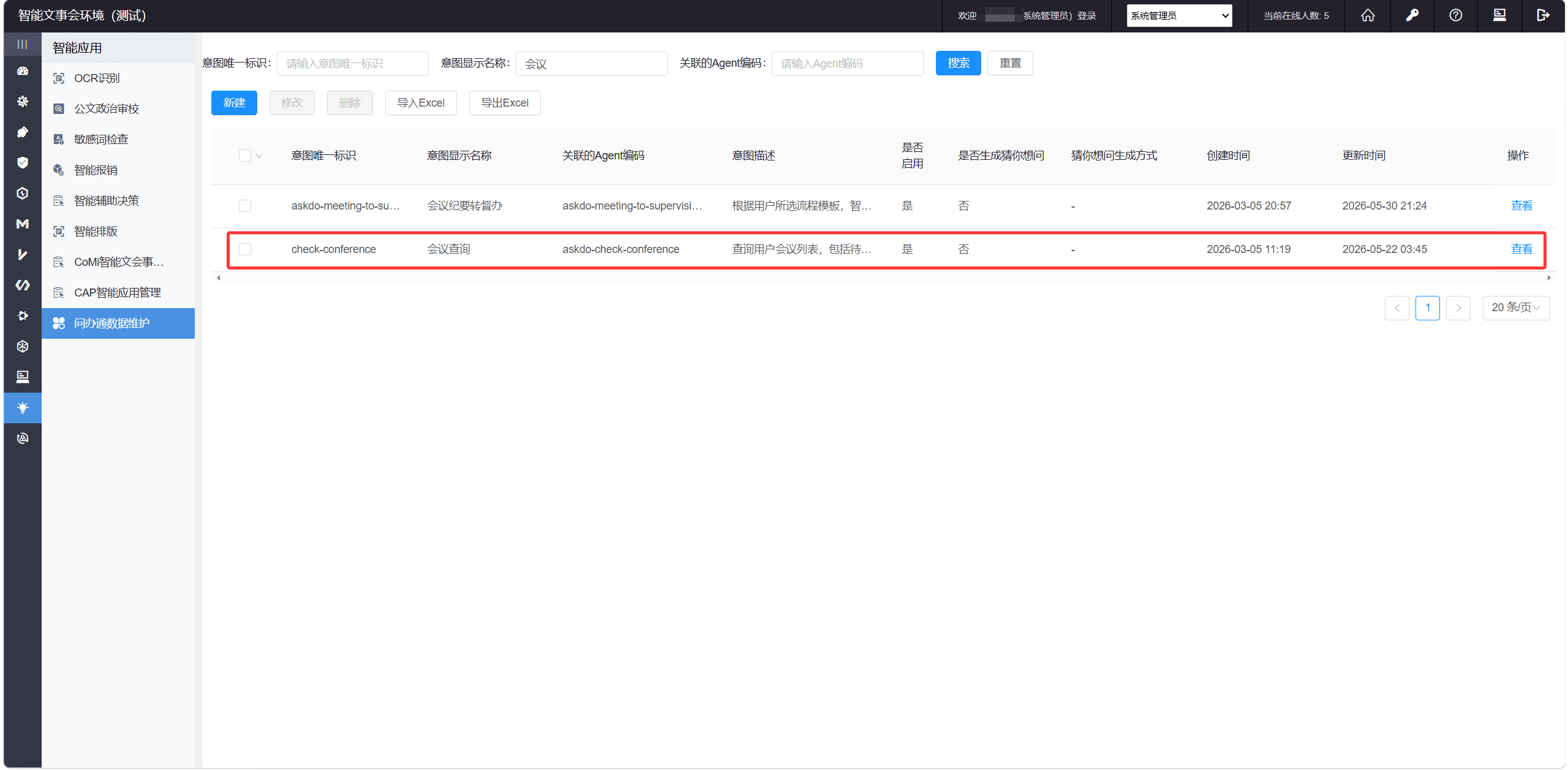Open the check-mark V icon in the left rail
1568x770 pixels.
[23, 255]
